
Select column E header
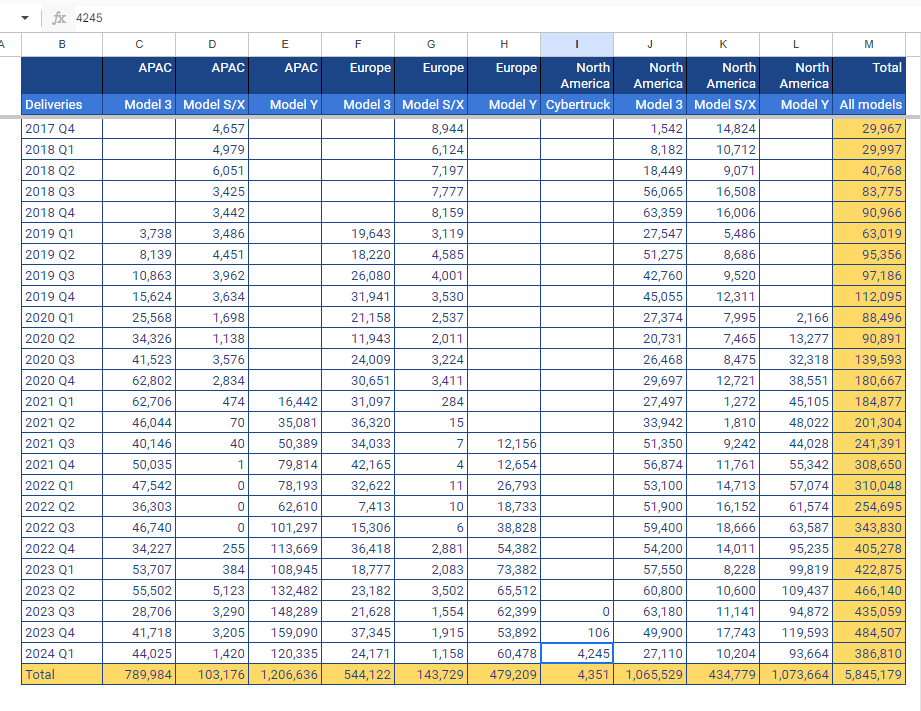(x=285, y=44)
